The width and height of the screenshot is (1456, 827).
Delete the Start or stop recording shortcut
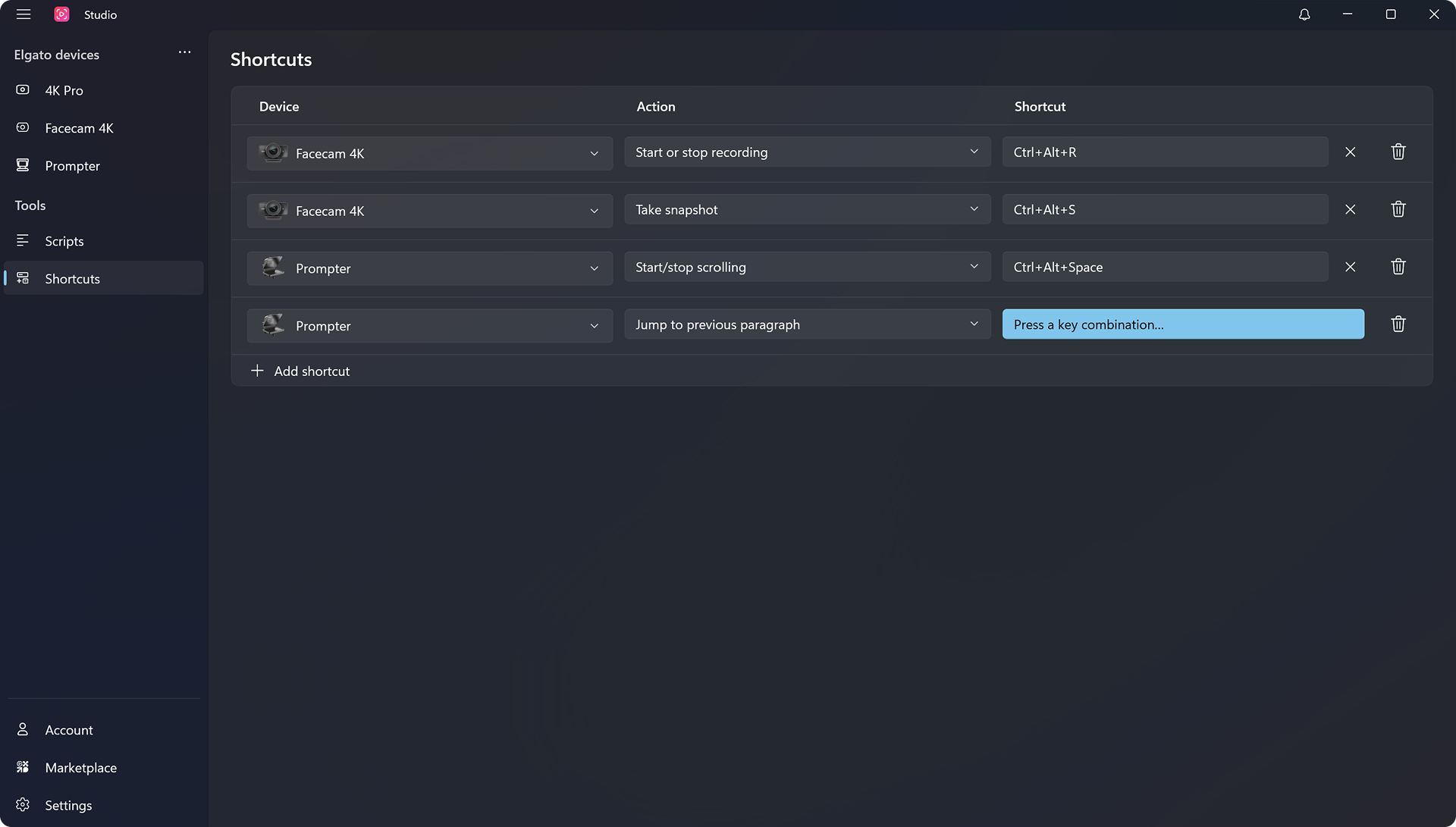coord(1398,152)
